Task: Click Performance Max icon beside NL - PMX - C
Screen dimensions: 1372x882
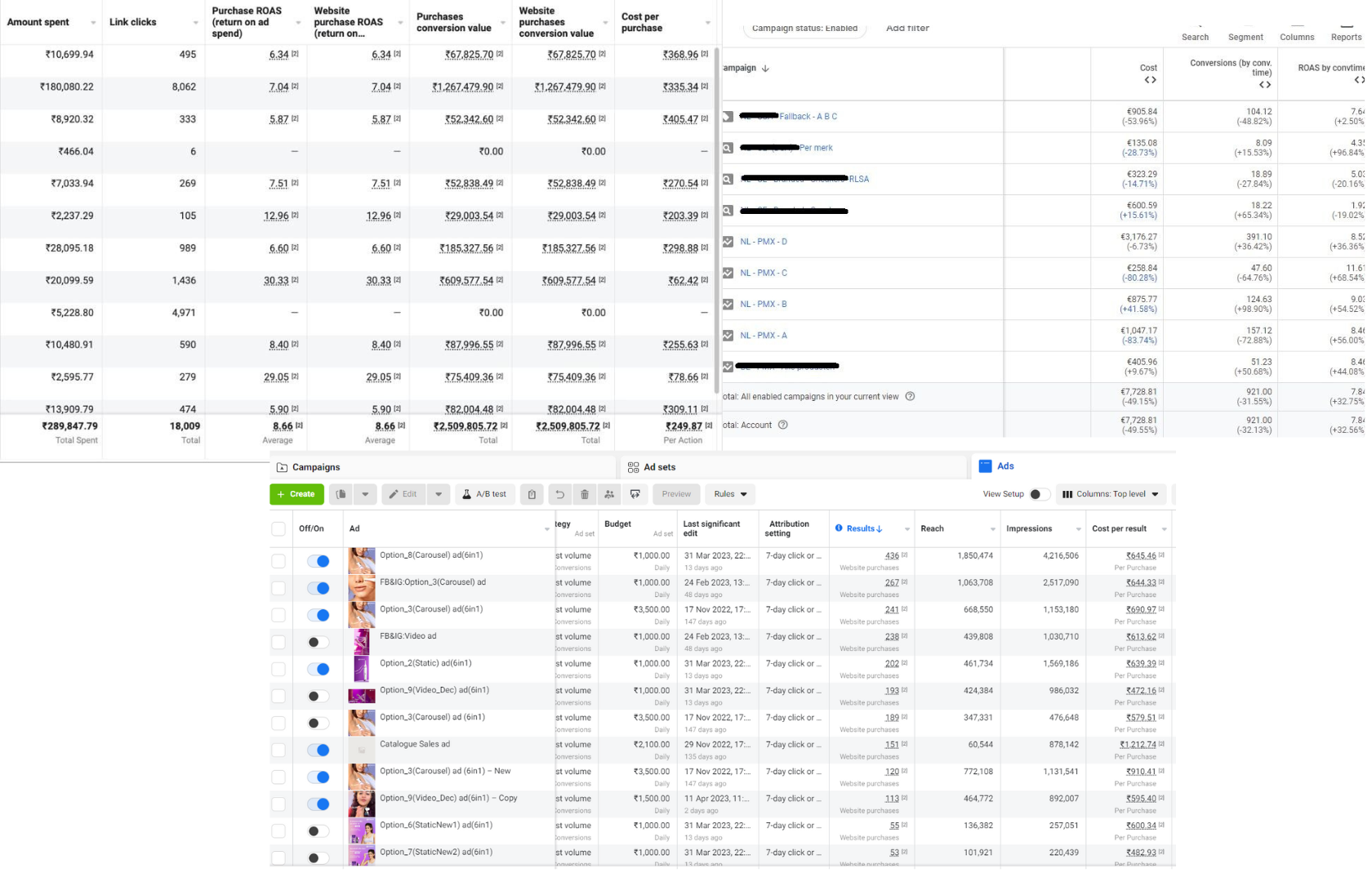Action: 728,273
